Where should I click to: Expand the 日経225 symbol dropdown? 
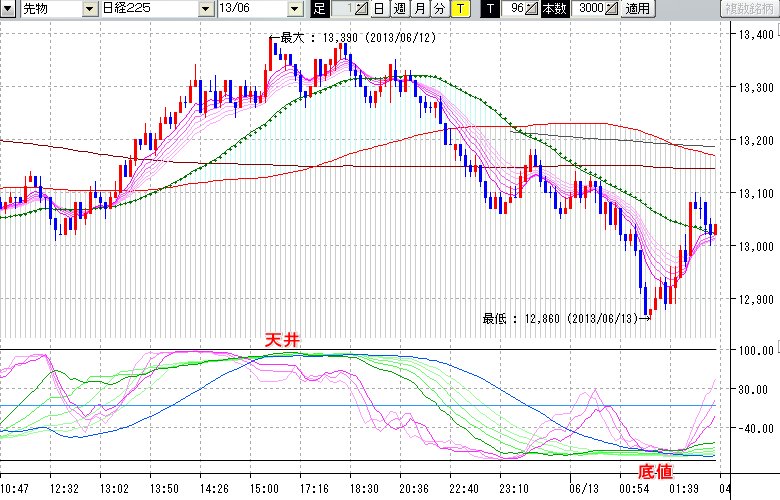[x=204, y=9]
